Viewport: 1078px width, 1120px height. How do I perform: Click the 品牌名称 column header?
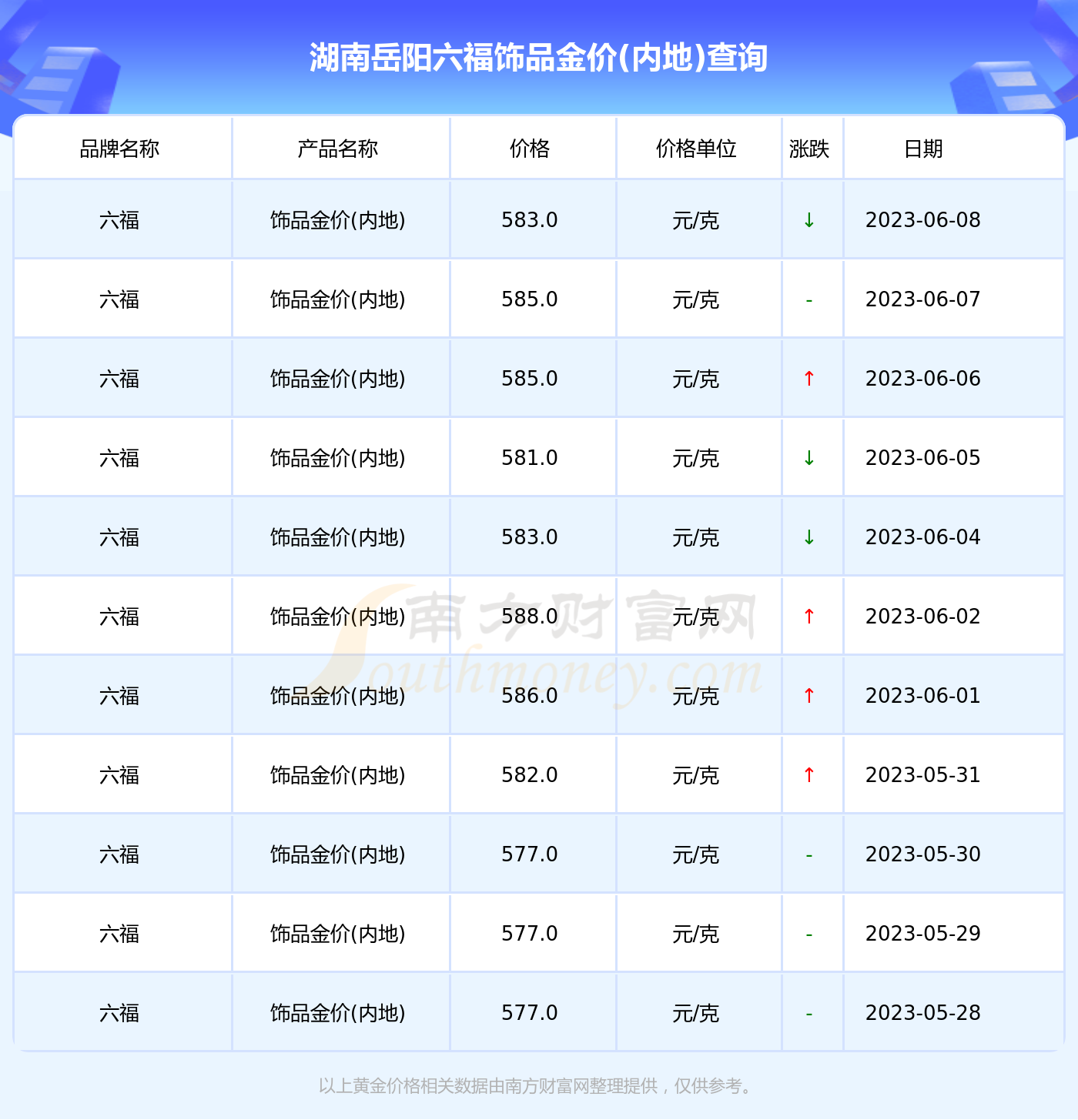coord(119,149)
